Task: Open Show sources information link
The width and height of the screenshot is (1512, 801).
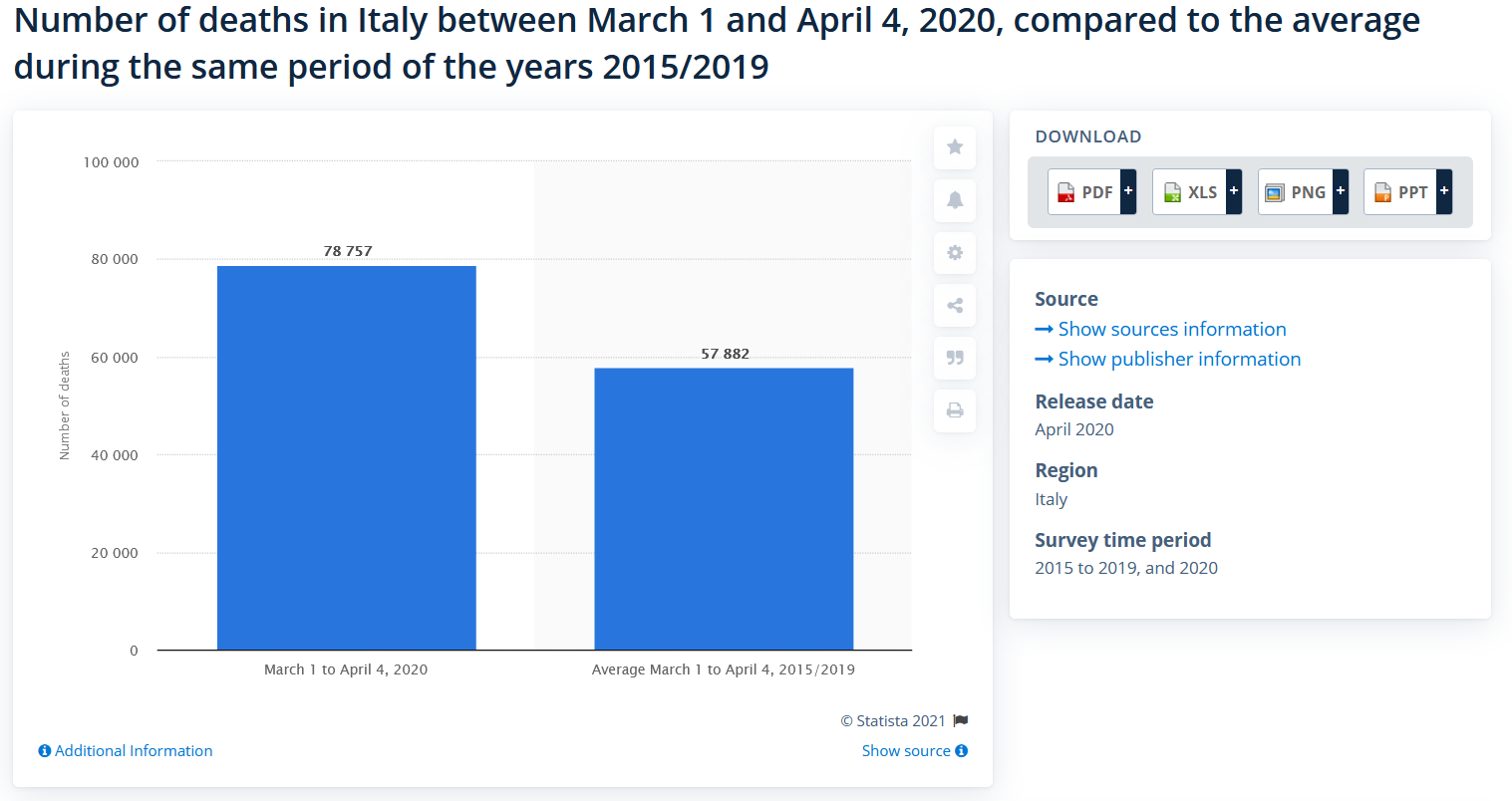Action: [1171, 329]
